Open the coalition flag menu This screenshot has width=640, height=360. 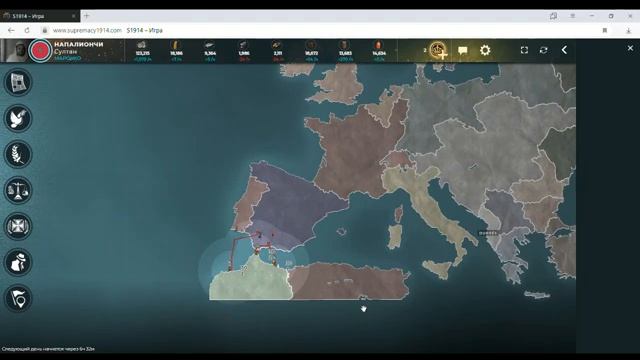pyautogui.click(x=18, y=298)
